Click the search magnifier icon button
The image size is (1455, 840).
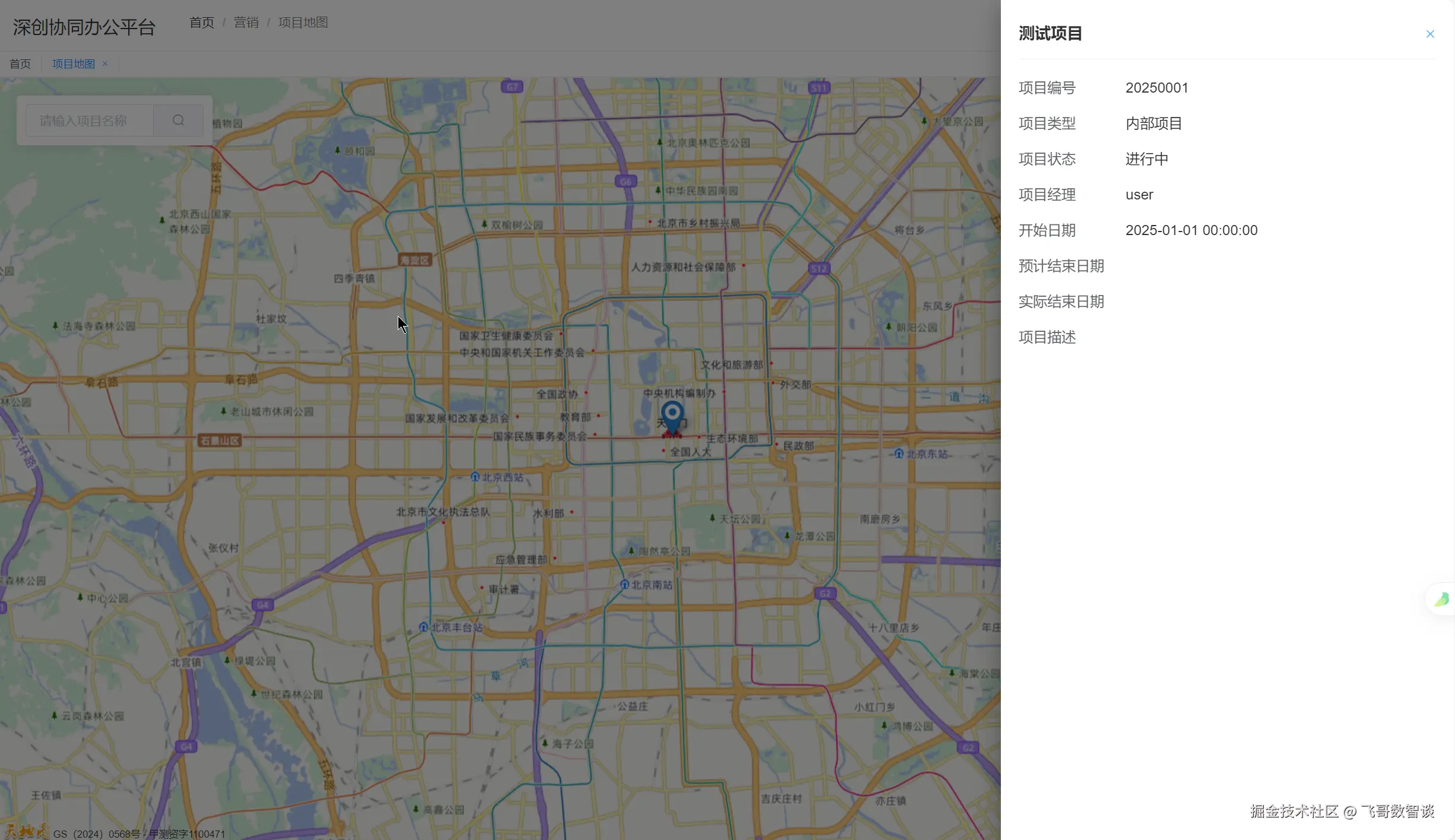click(178, 121)
